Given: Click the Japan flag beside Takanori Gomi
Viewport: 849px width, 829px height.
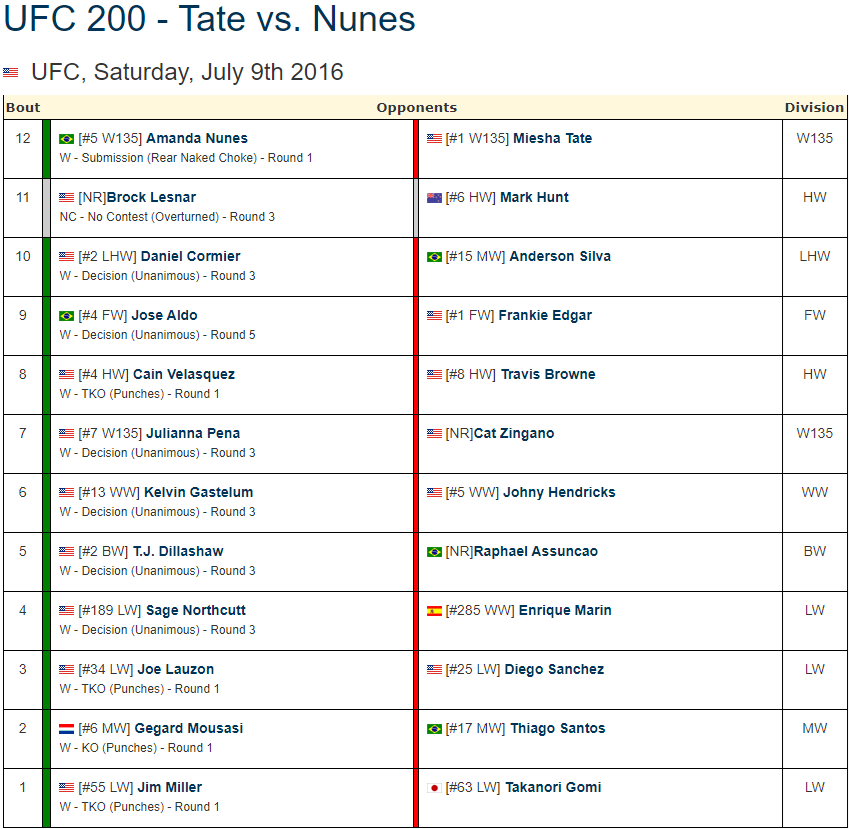Looking at the screenshot, I should 434,788.
